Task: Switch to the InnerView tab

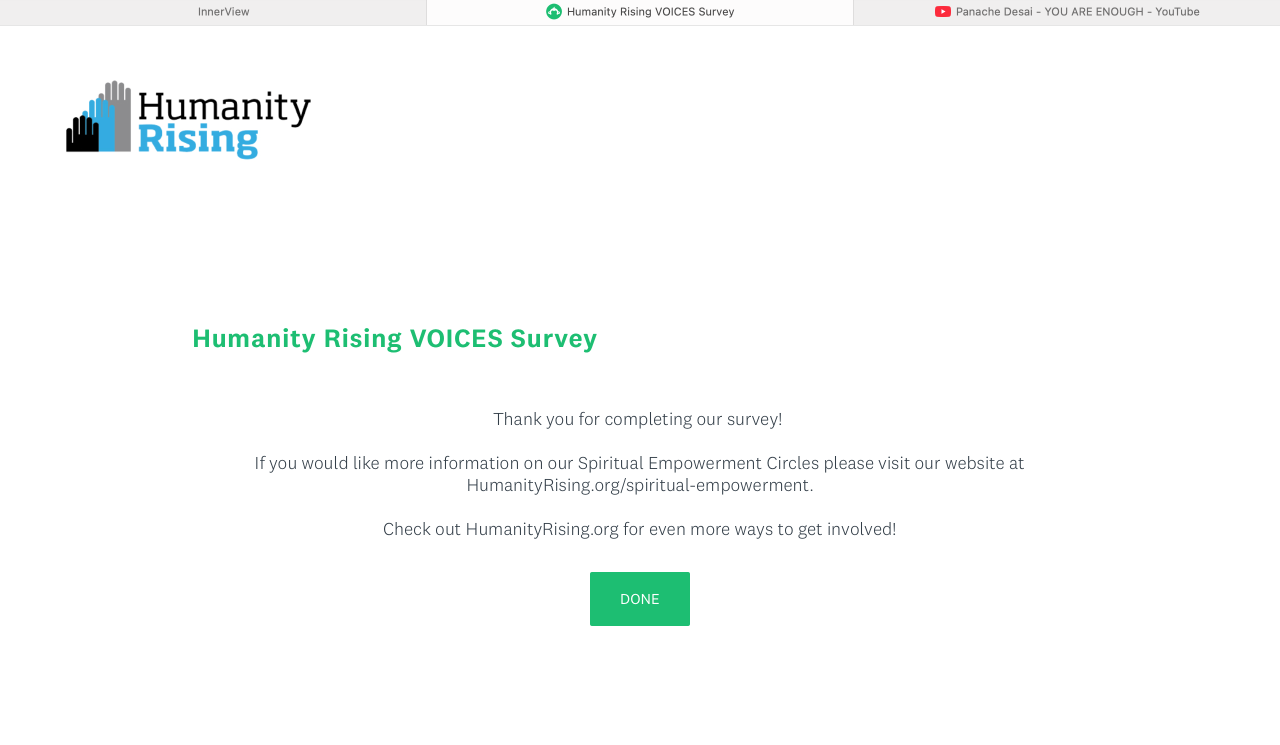Action: [223, 12]
